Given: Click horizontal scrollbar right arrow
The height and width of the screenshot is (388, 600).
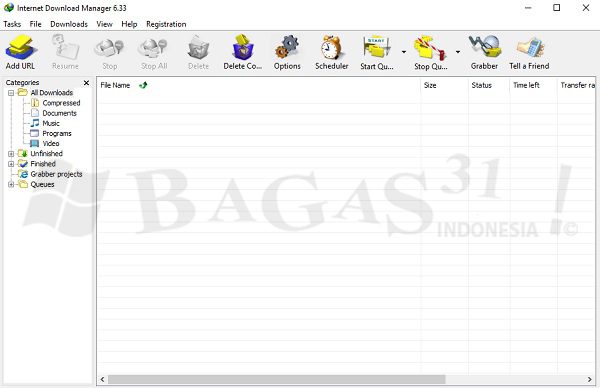Looking at the screenshot, I should (590, 379).
